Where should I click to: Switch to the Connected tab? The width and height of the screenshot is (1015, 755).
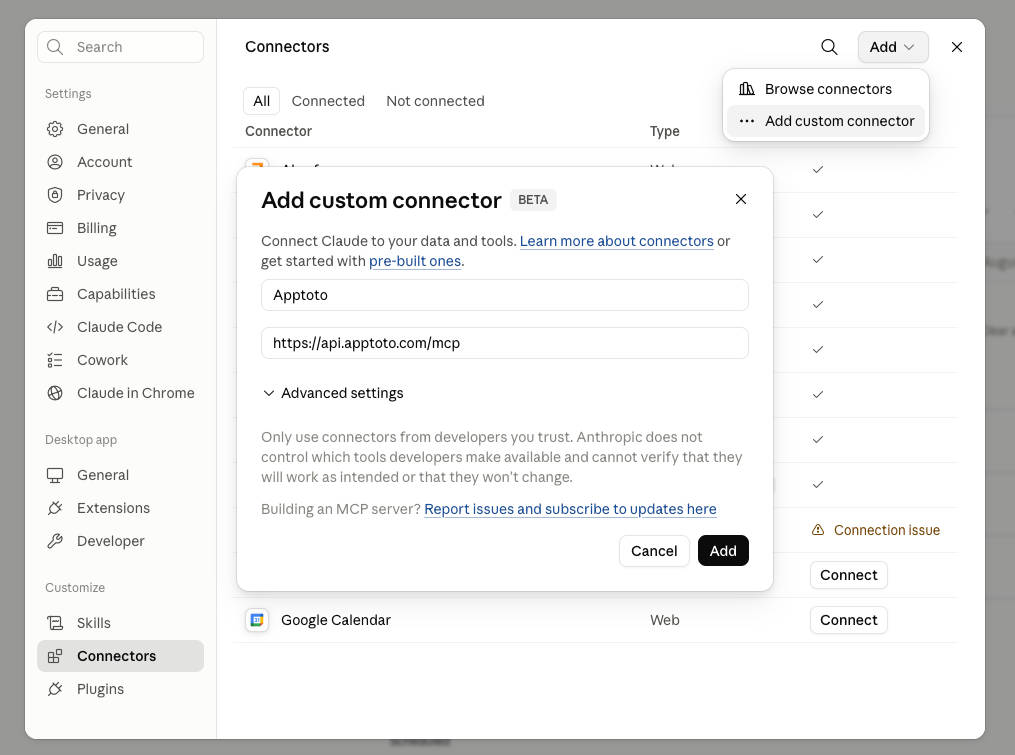click(328, 101)
